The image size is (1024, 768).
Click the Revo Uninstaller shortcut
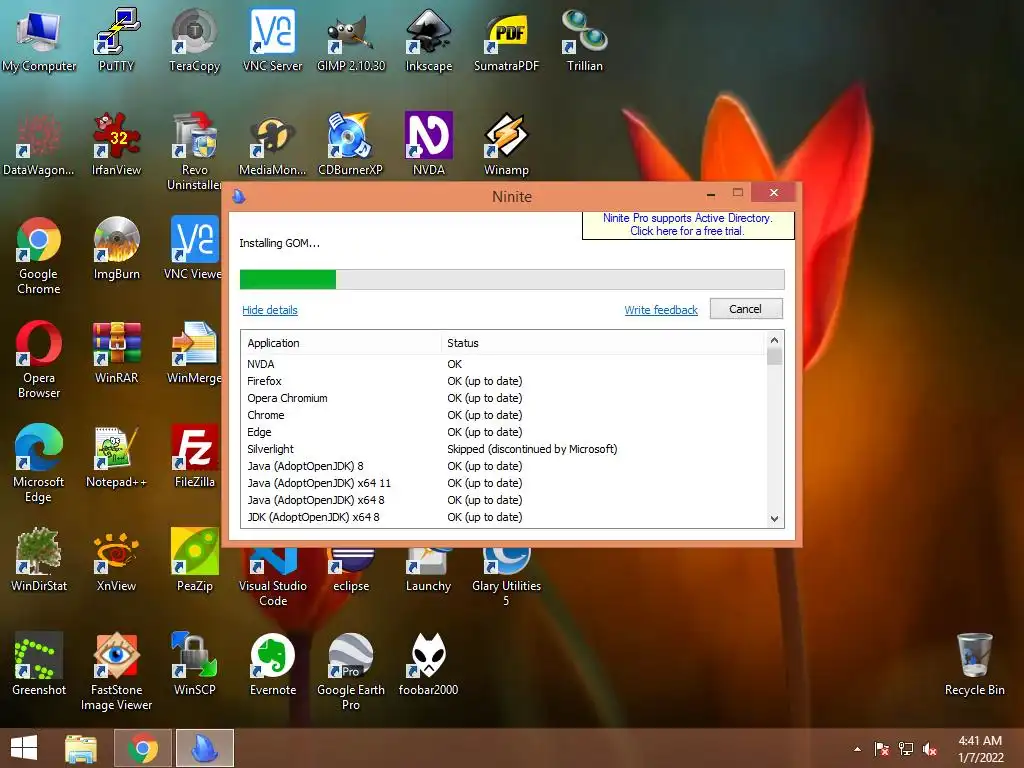pyautogui.click(x=194, y=151)
